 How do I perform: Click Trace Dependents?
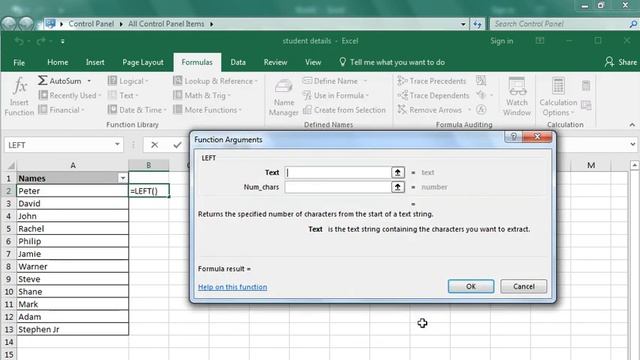point(433,96)
